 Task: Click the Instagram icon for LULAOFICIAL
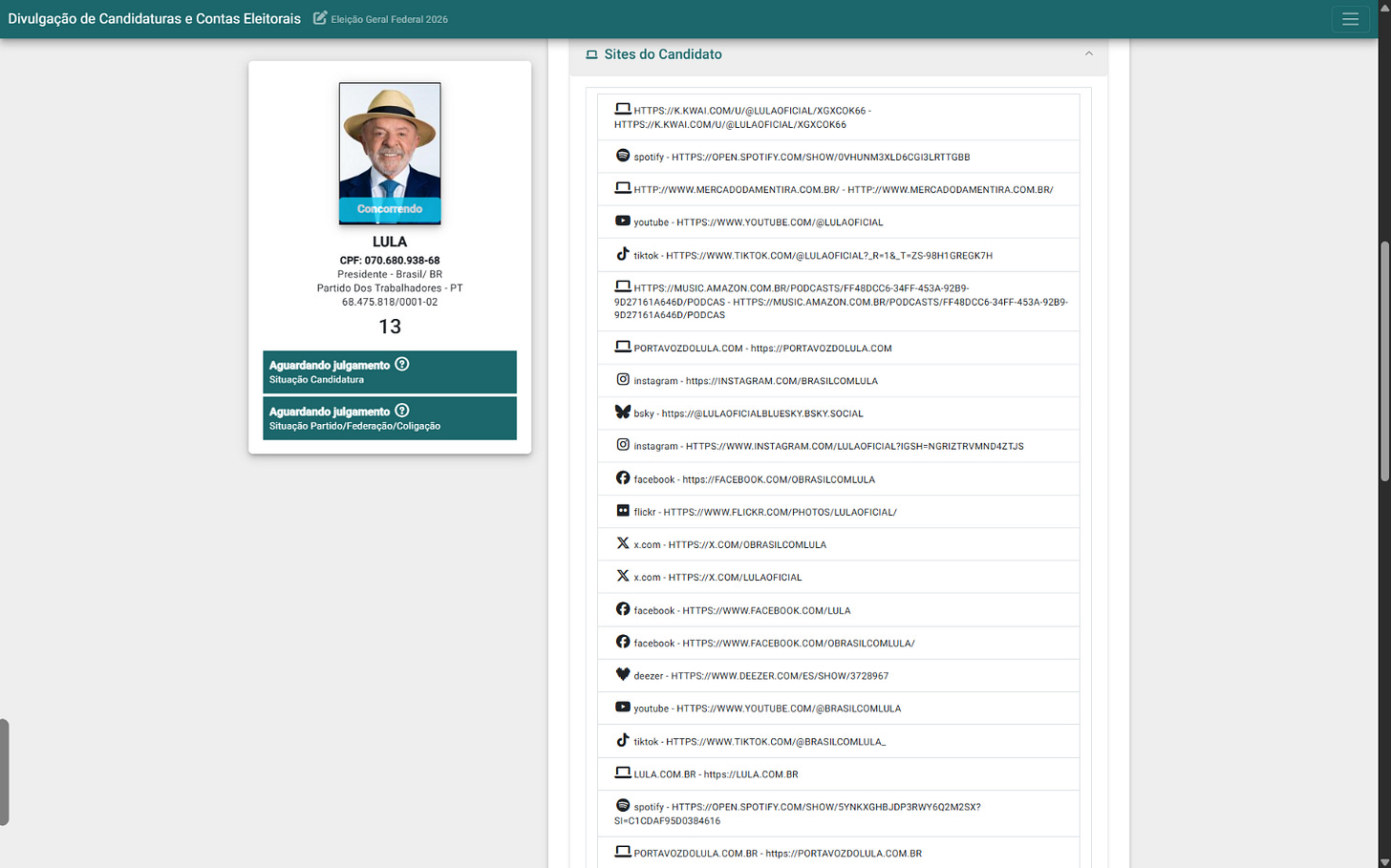623,445
